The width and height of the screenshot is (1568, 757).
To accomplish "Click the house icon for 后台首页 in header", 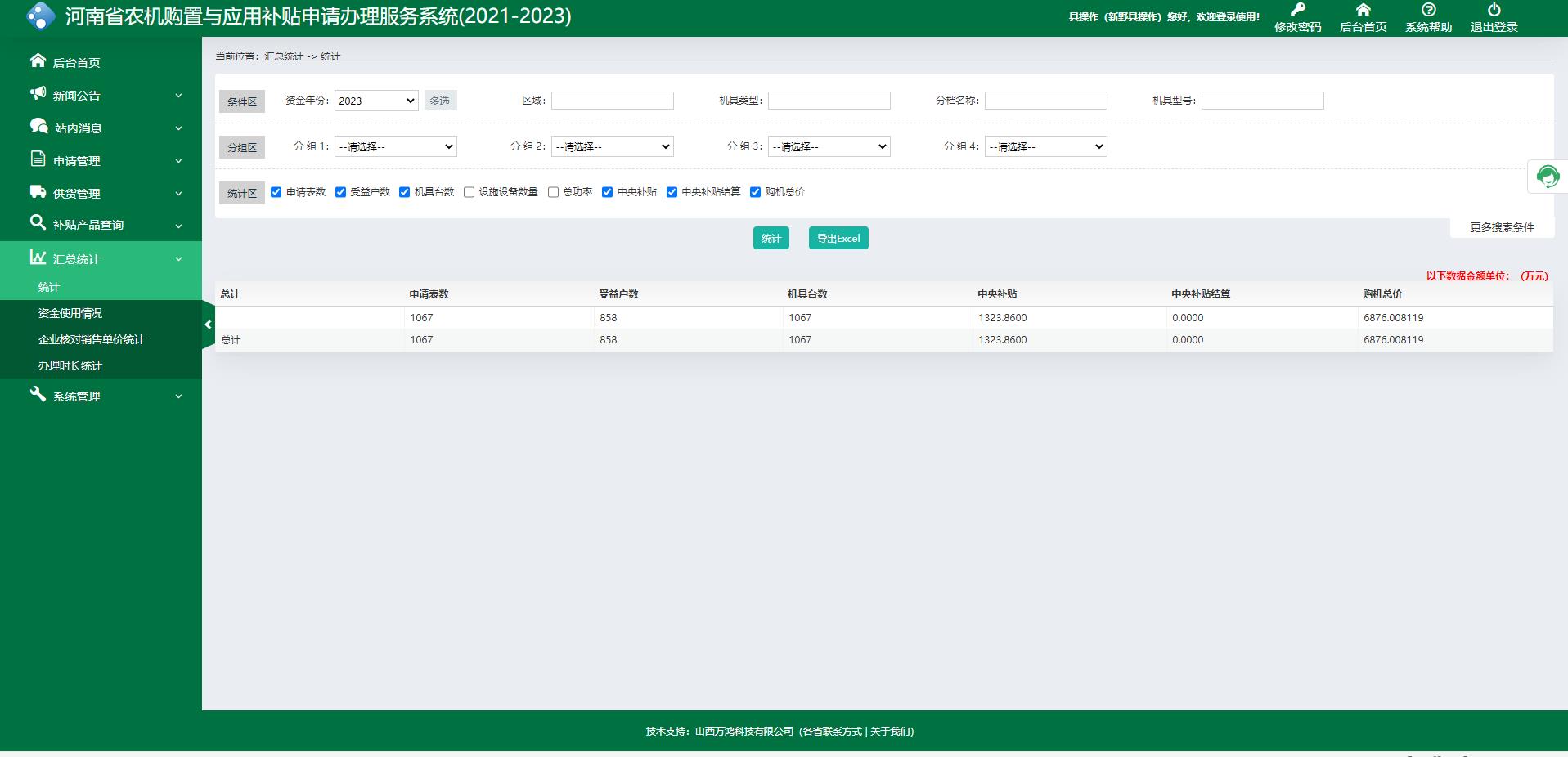I will pyautogui.click(x=1363, y=10).
